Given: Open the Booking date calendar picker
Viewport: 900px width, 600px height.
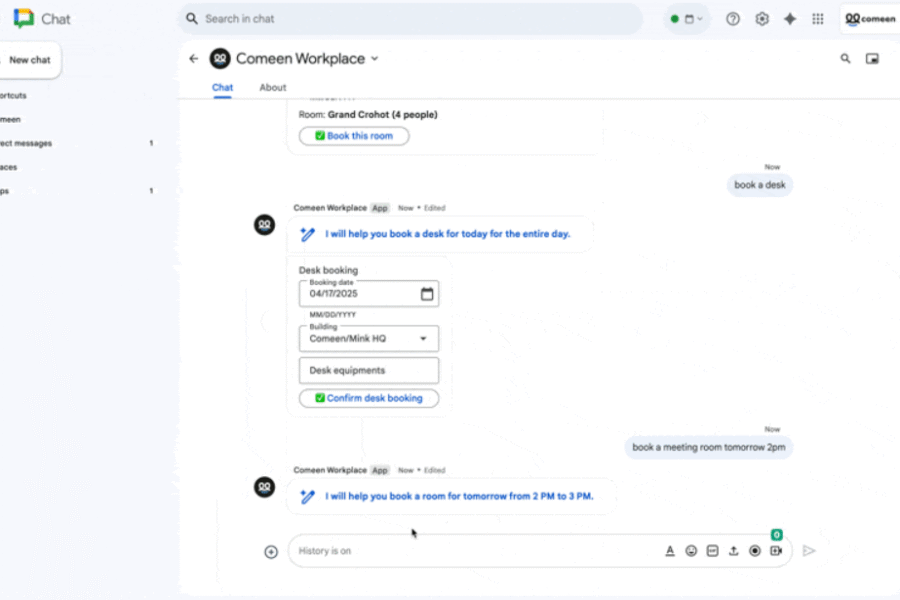Looking at the screenshot, I should (x=426, y=294).
